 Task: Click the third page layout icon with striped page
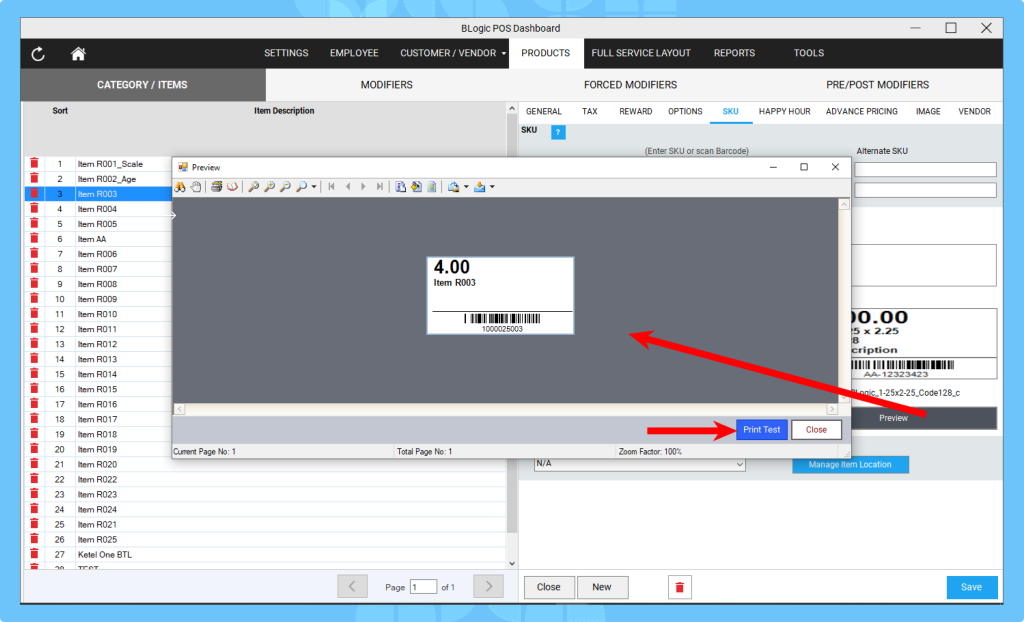click(432, 187)
